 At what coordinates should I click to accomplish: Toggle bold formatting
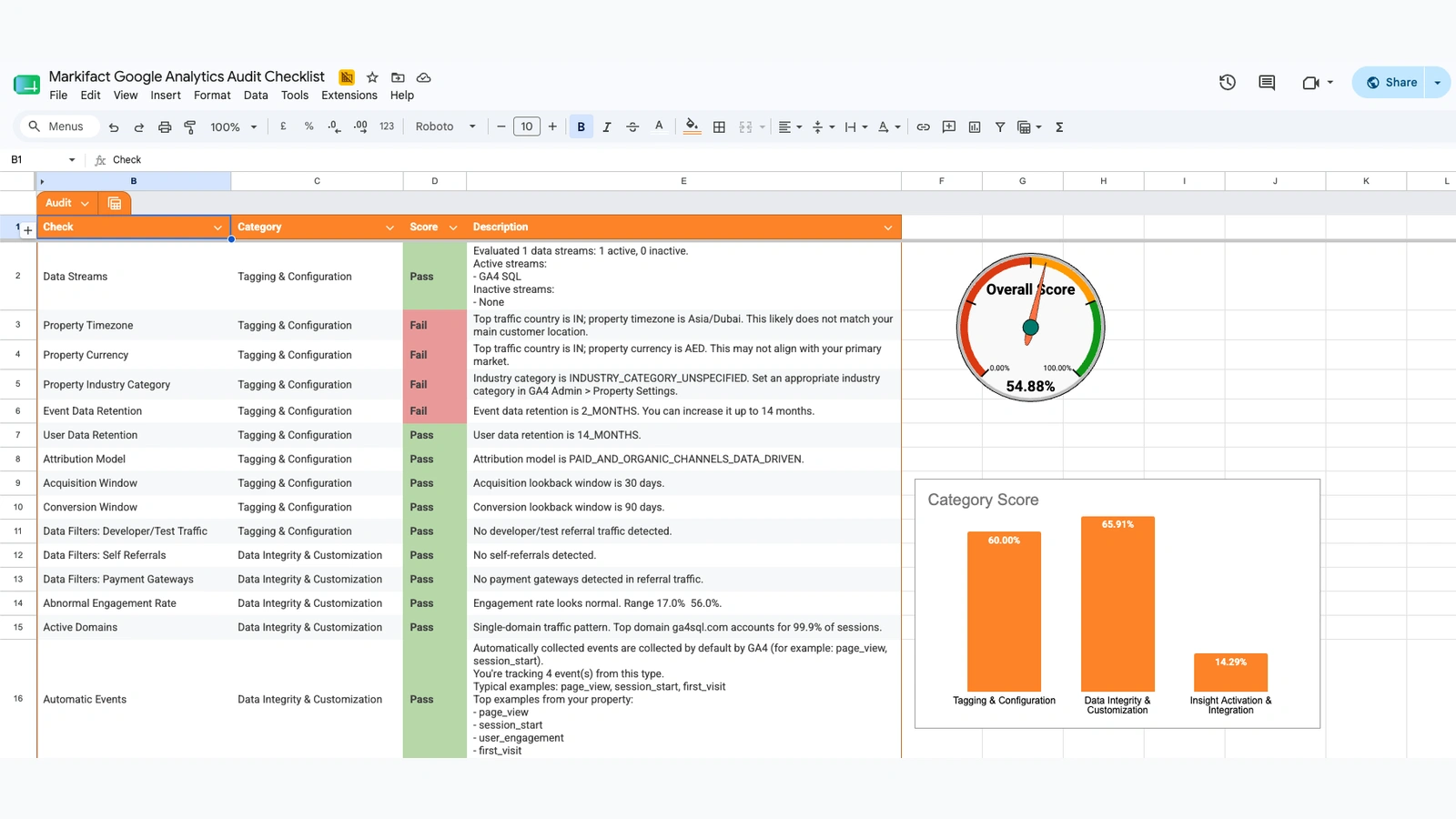(x=581, y=126)
